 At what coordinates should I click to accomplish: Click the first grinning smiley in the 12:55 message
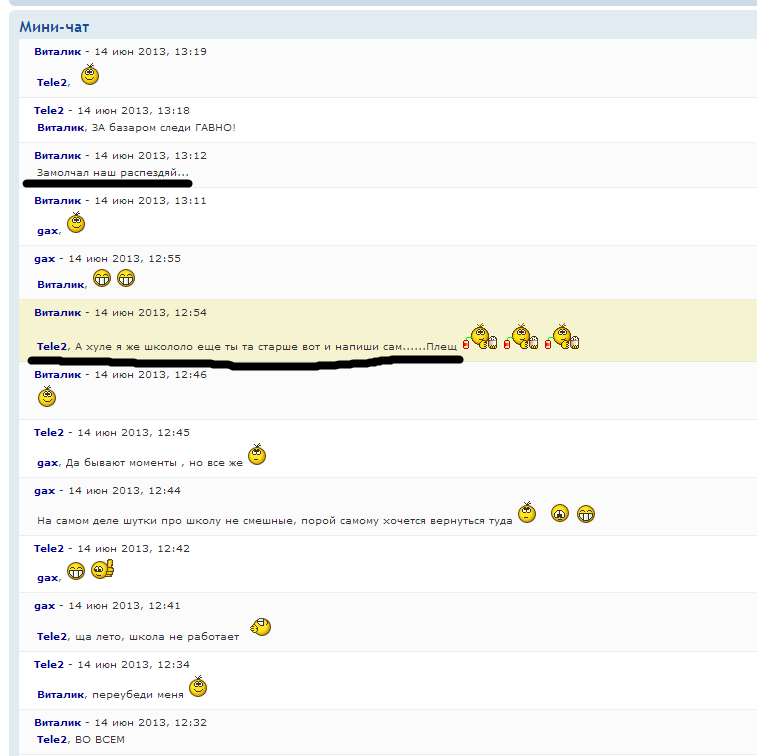tap(102, 278)
